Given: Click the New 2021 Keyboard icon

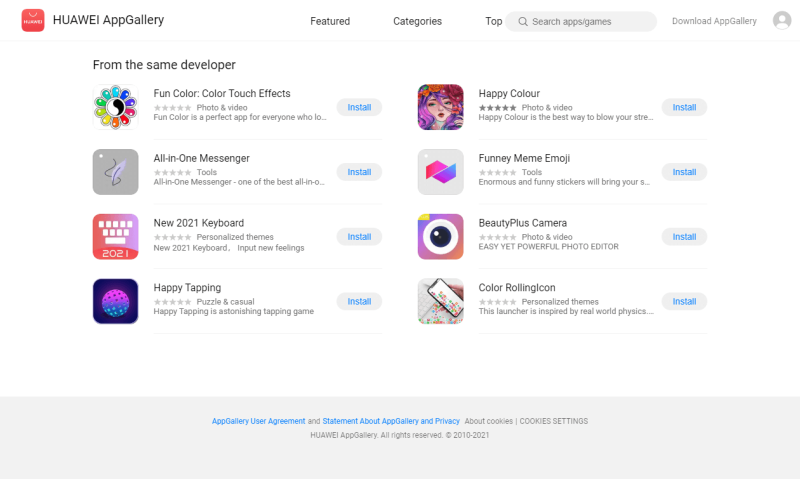Looking at the screenshot, I should [115, 237].
